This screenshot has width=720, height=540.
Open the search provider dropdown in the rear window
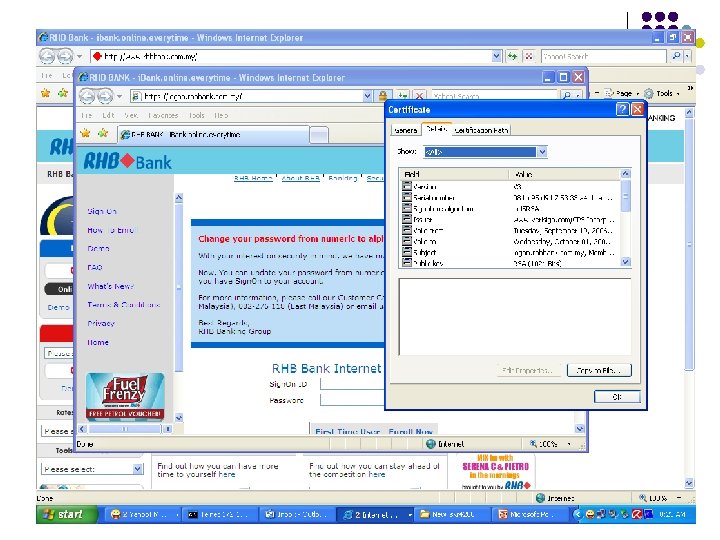point(687,56)
